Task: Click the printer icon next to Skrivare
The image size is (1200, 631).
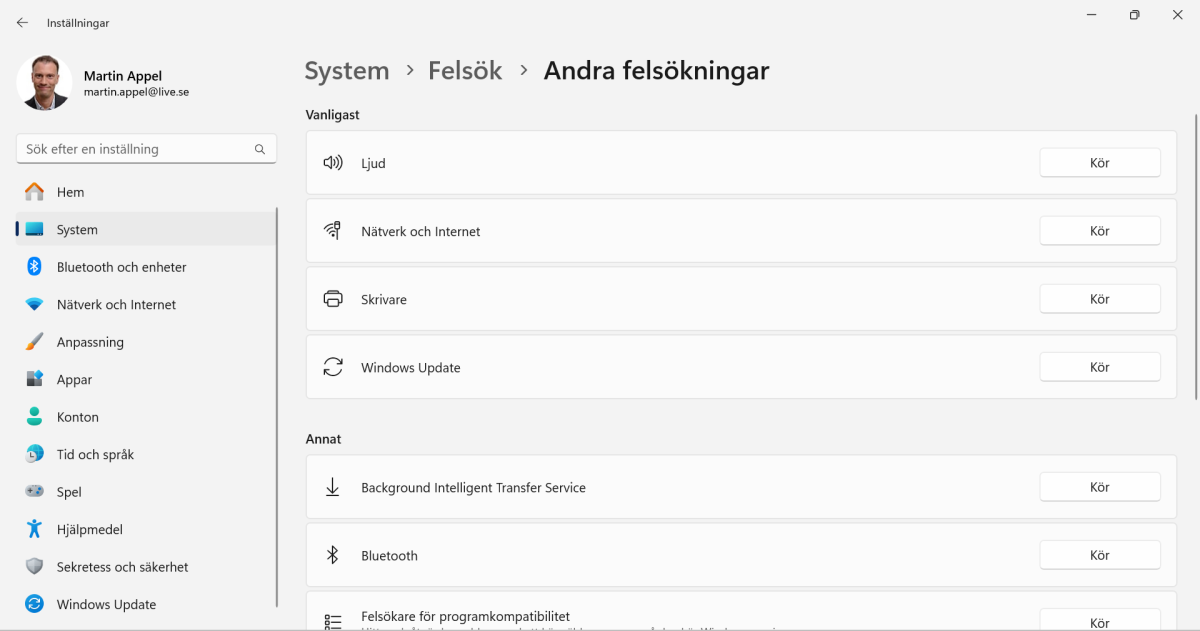Action: [333, 298]
